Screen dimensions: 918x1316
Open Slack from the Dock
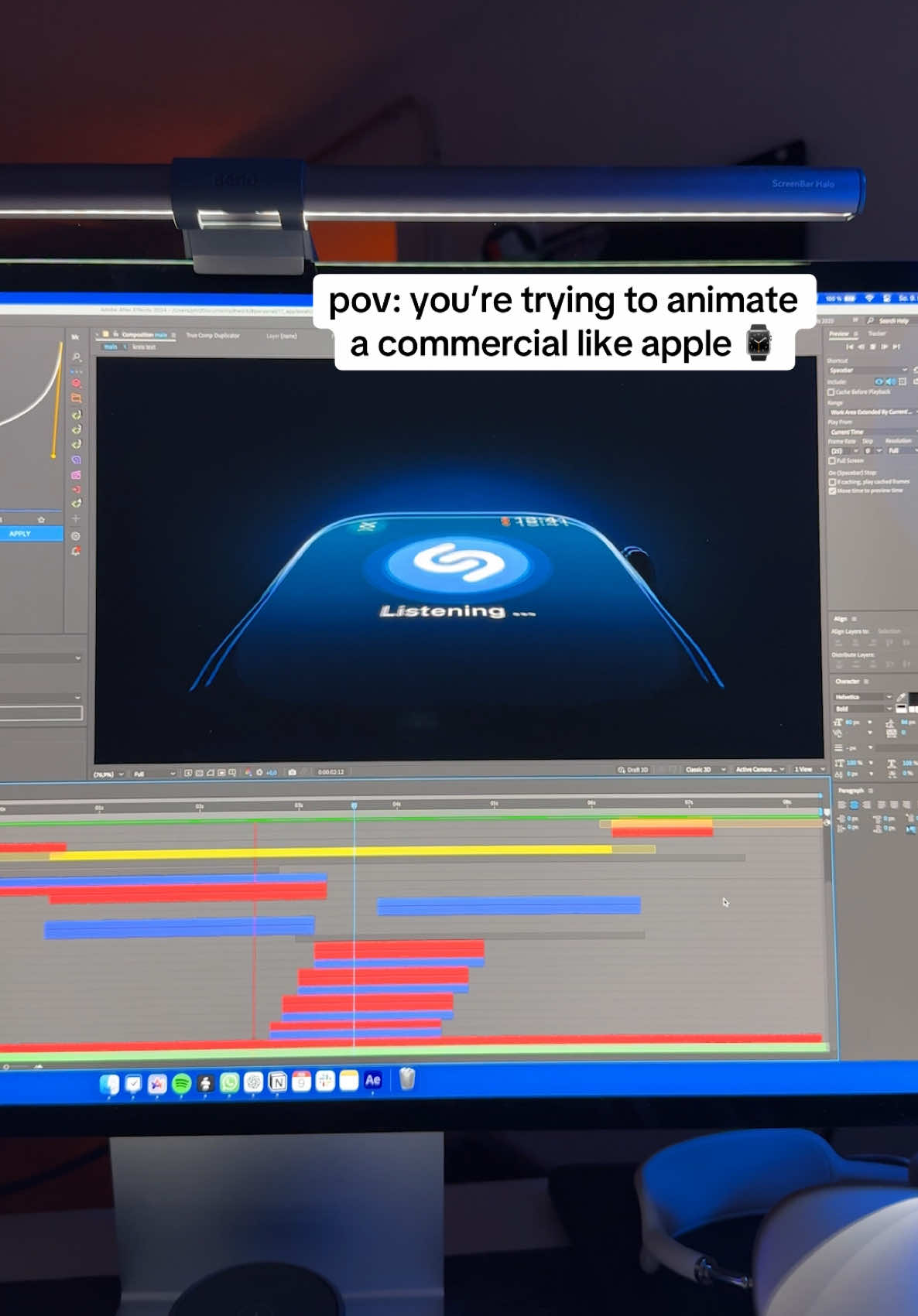pyautogui.click(x=325, y=1081)
